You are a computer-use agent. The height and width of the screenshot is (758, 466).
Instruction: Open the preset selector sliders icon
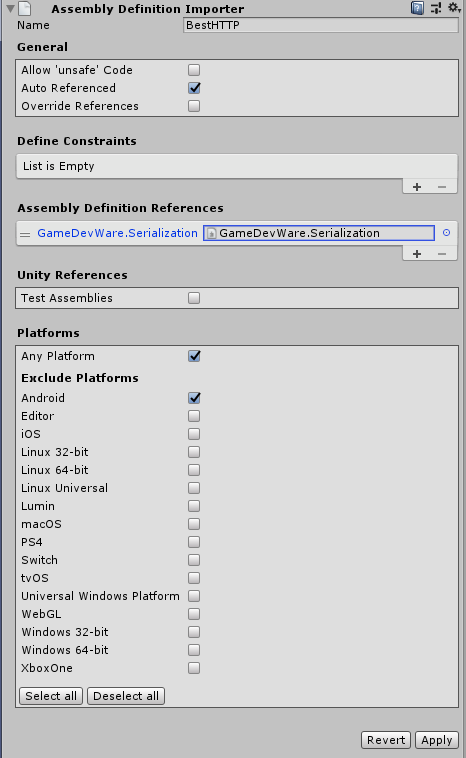tap(436, 8)
